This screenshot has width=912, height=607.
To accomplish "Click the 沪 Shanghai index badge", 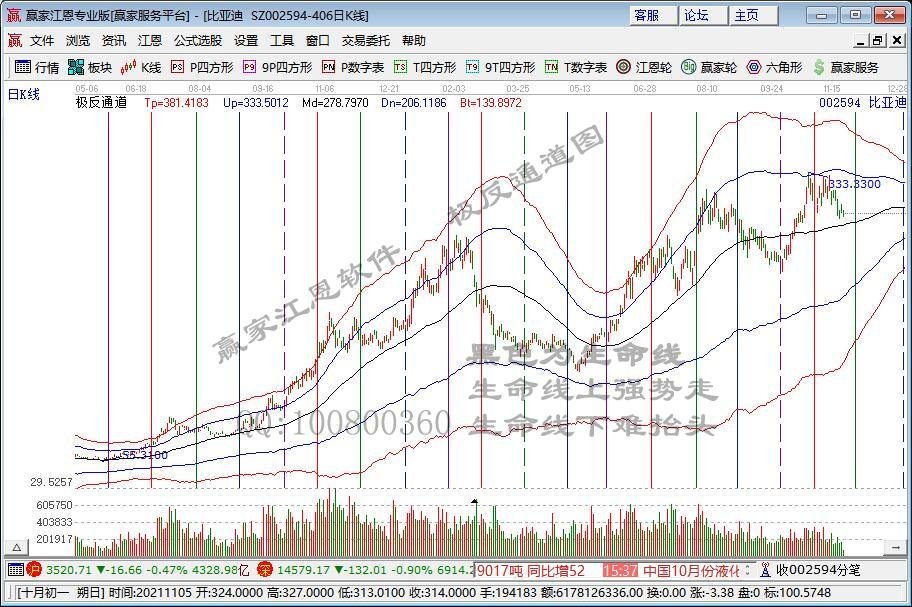I will [34, 570].
